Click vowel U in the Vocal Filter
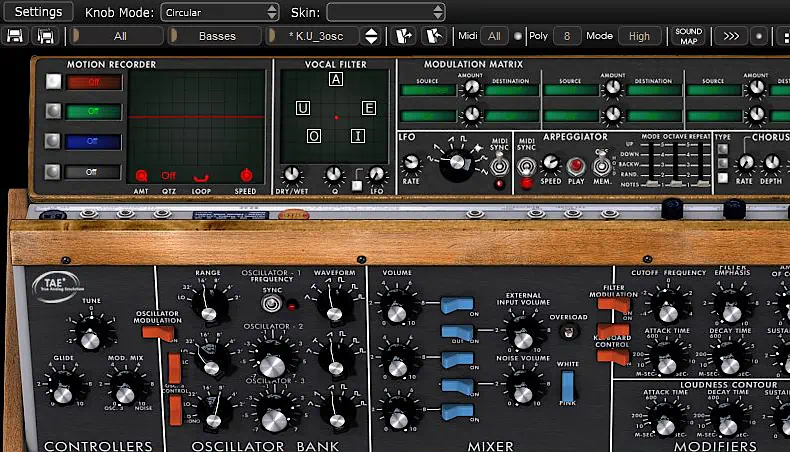790x452 pixels. (x=303, y=108)
